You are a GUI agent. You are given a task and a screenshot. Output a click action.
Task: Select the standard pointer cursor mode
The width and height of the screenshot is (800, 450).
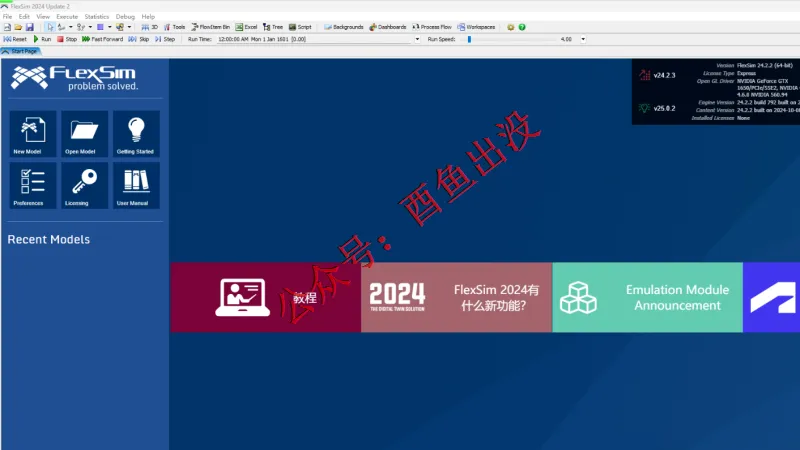49,27
